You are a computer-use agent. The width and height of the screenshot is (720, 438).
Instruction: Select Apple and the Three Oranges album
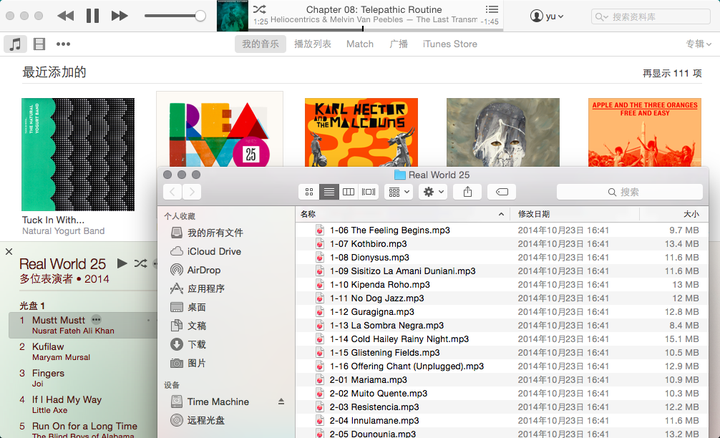645,132
